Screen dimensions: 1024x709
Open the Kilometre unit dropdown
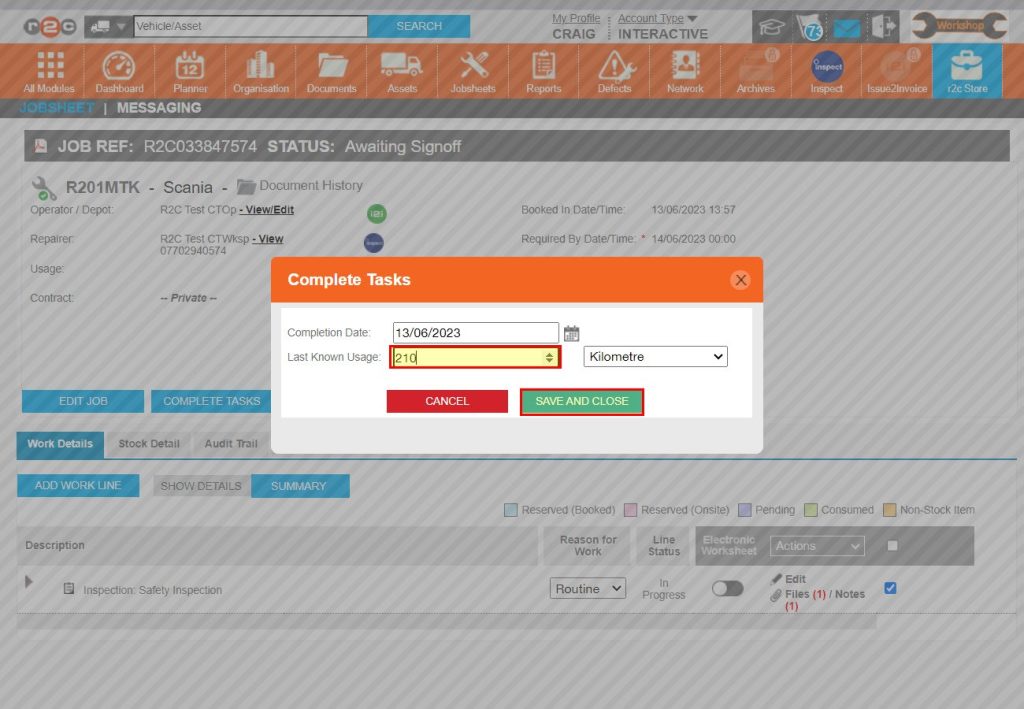[656, 357]
